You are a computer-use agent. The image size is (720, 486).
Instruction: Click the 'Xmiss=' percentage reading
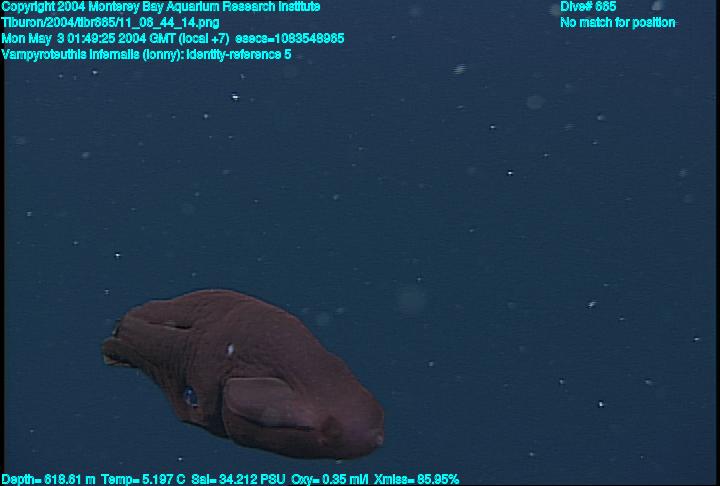[416, 479]
